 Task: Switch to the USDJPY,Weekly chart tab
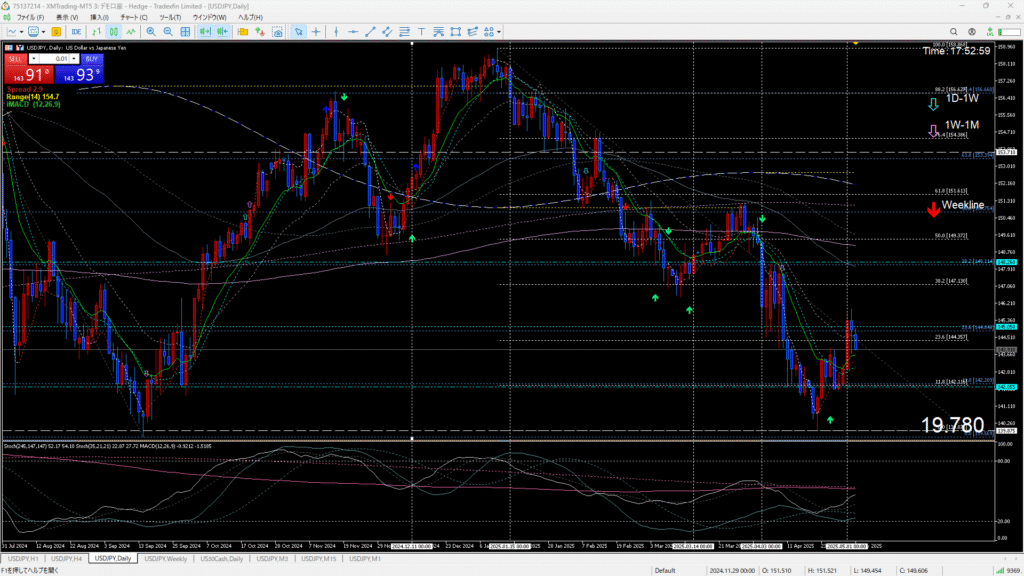click(x=165, y=558)
